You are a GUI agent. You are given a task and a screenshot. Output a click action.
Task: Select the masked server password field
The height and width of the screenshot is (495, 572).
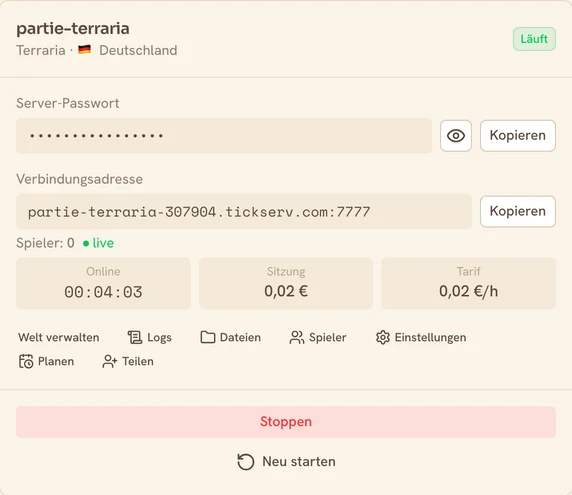[224, 136]
